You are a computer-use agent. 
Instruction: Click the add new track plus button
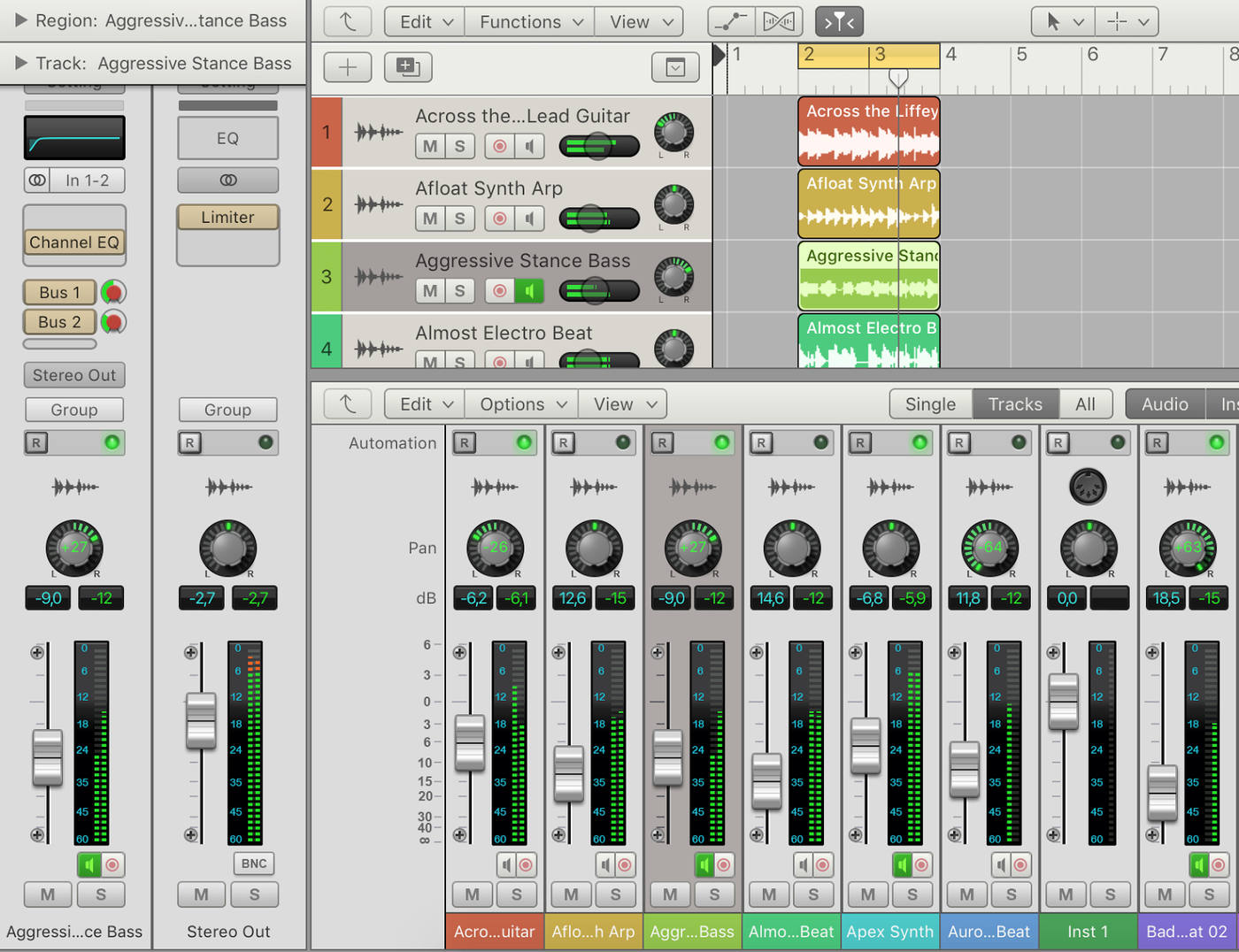coord(348,67)
